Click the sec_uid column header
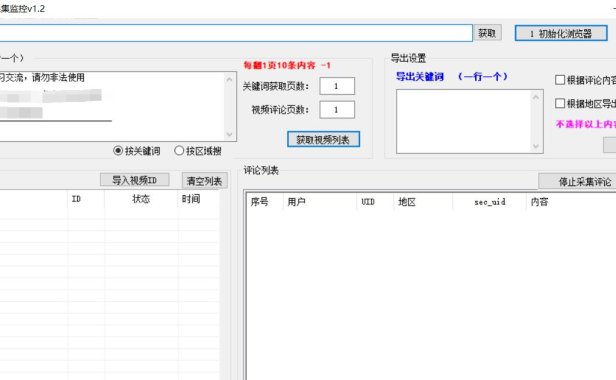616x380 pixels. [x=490, y=202]
